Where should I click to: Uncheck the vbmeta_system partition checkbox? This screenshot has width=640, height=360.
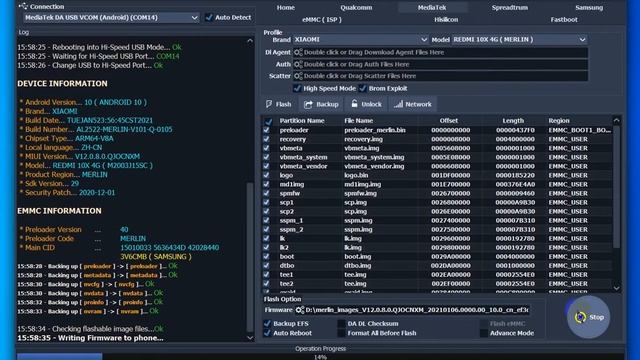pyautogui.click(x=267, y=157)
